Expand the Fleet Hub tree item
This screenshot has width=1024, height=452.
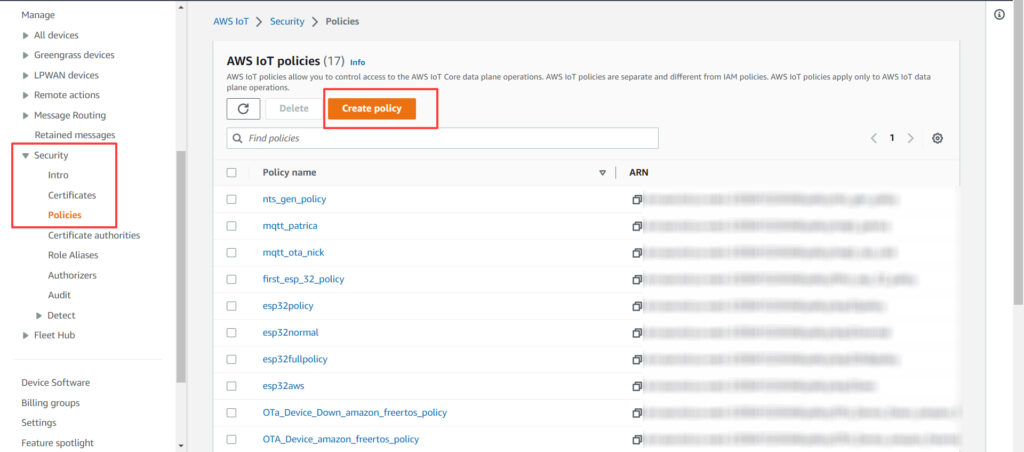click(x=26, y=335)
